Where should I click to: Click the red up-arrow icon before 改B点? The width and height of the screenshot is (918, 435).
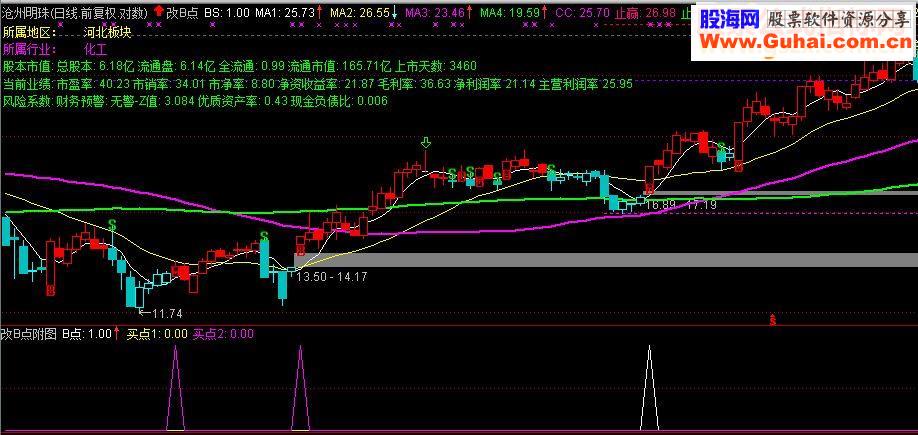point(159,11)
